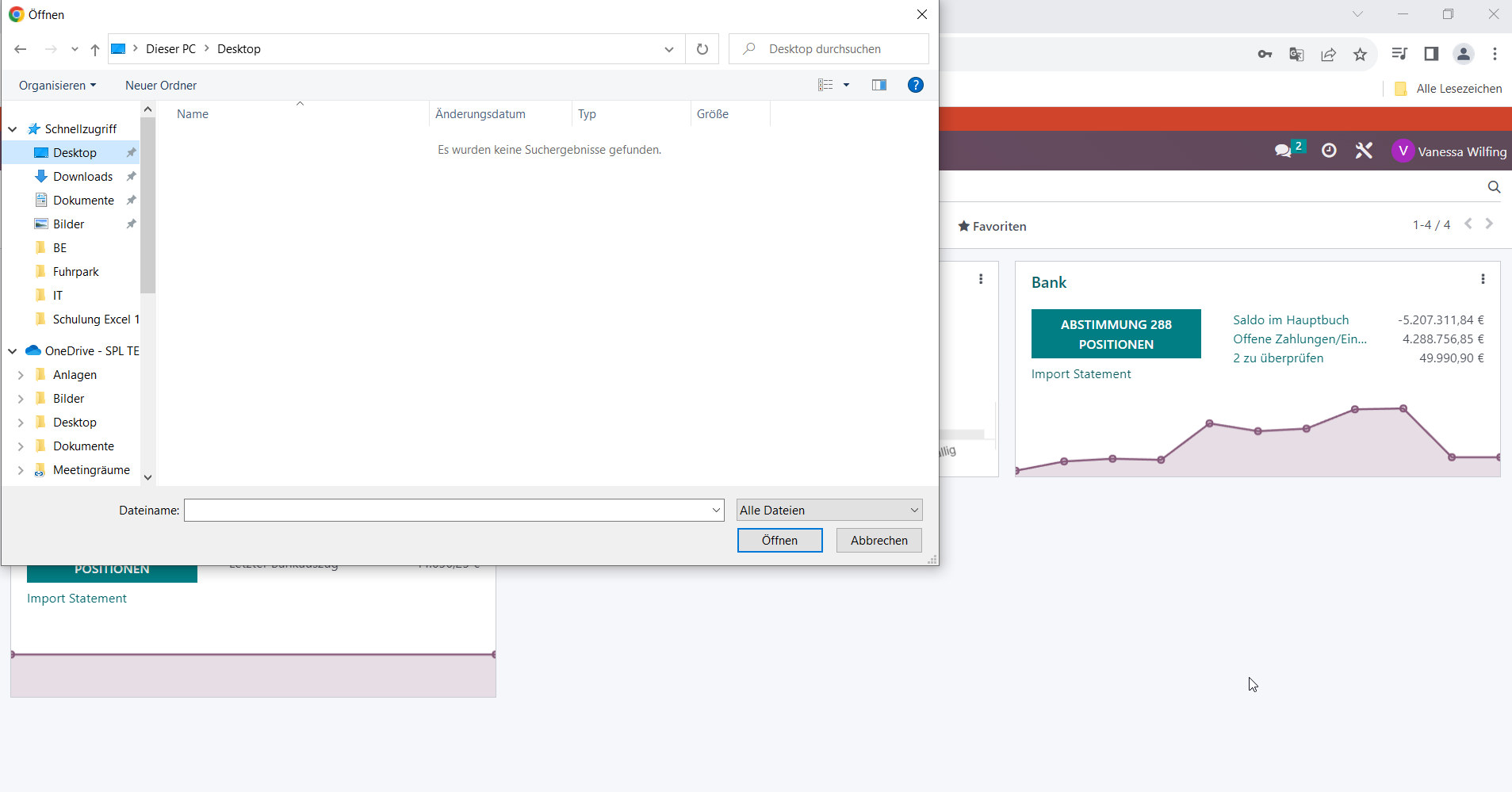This screenshot has height=792, width=1512.
Task: Open the Alle Dateien file type dropdown
Action: [x=829, y=510]
